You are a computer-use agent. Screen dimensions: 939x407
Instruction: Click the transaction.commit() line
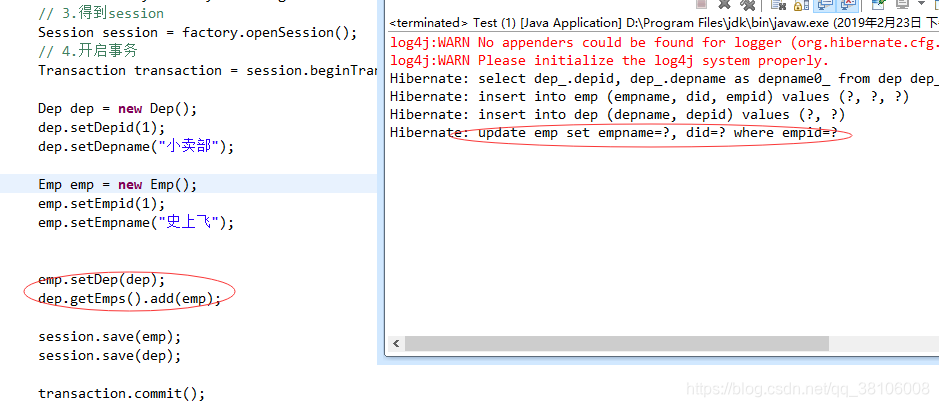[122, 393]
